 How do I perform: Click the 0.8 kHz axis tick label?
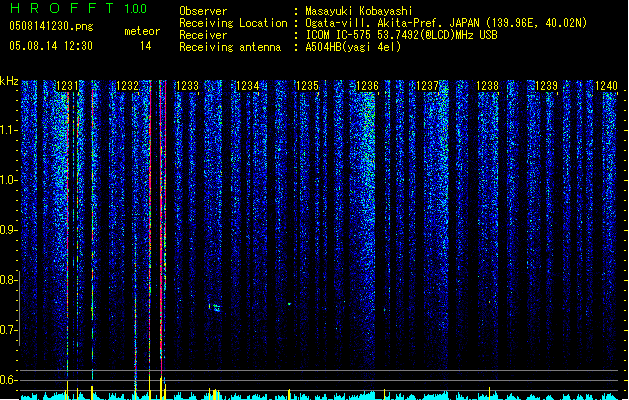click(8, 280)
